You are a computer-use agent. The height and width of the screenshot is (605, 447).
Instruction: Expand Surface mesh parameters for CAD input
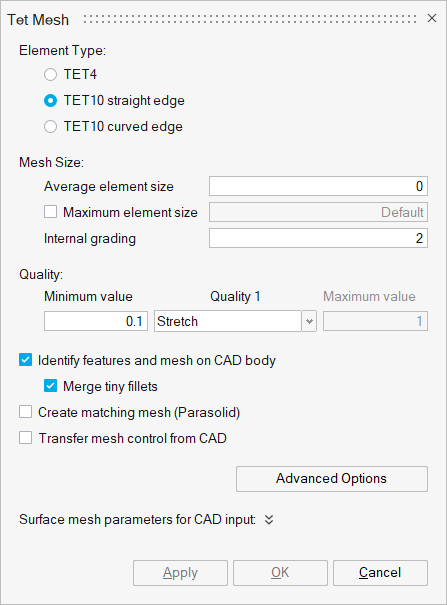pos(269,520)
